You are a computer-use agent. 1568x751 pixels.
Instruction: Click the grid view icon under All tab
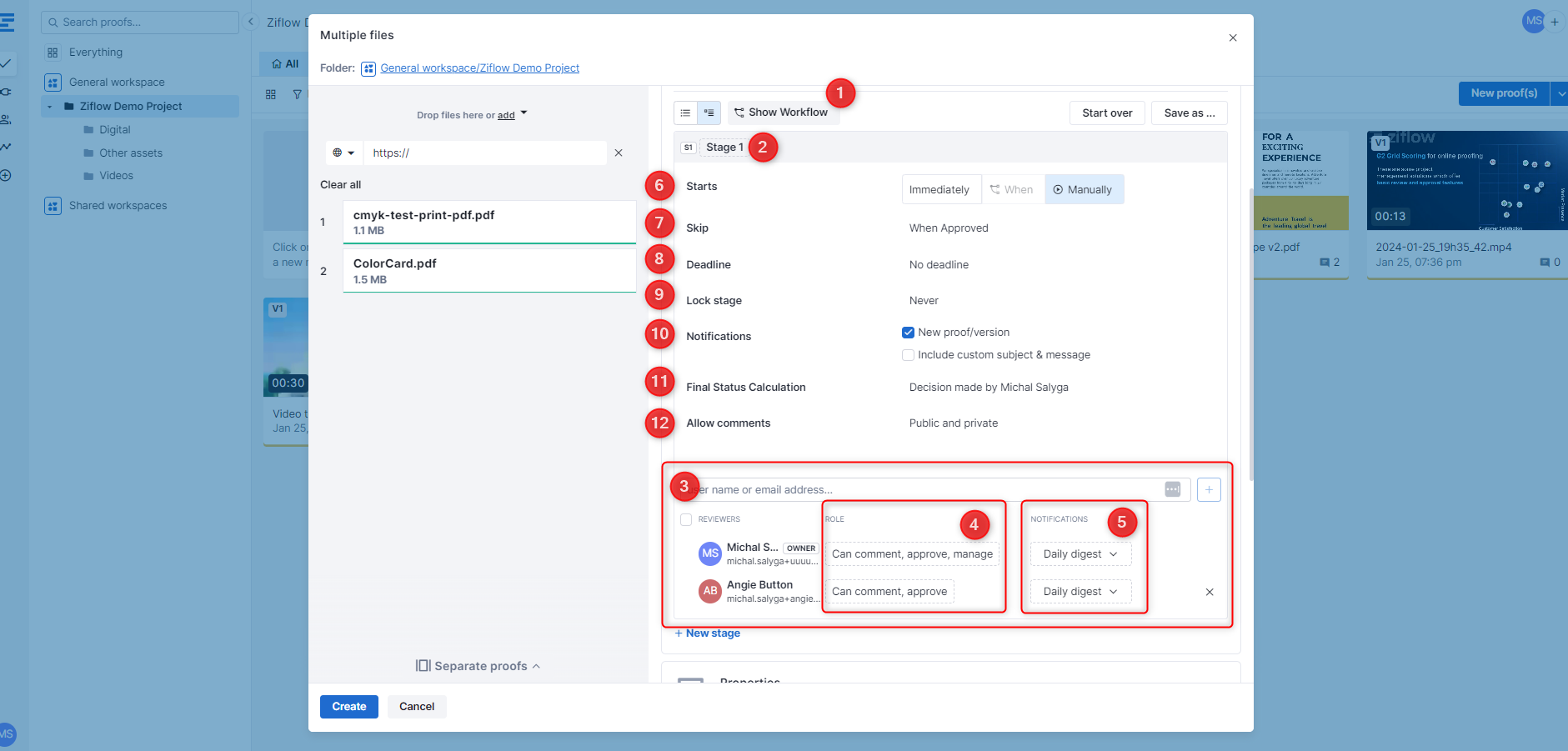coord(271,95)
